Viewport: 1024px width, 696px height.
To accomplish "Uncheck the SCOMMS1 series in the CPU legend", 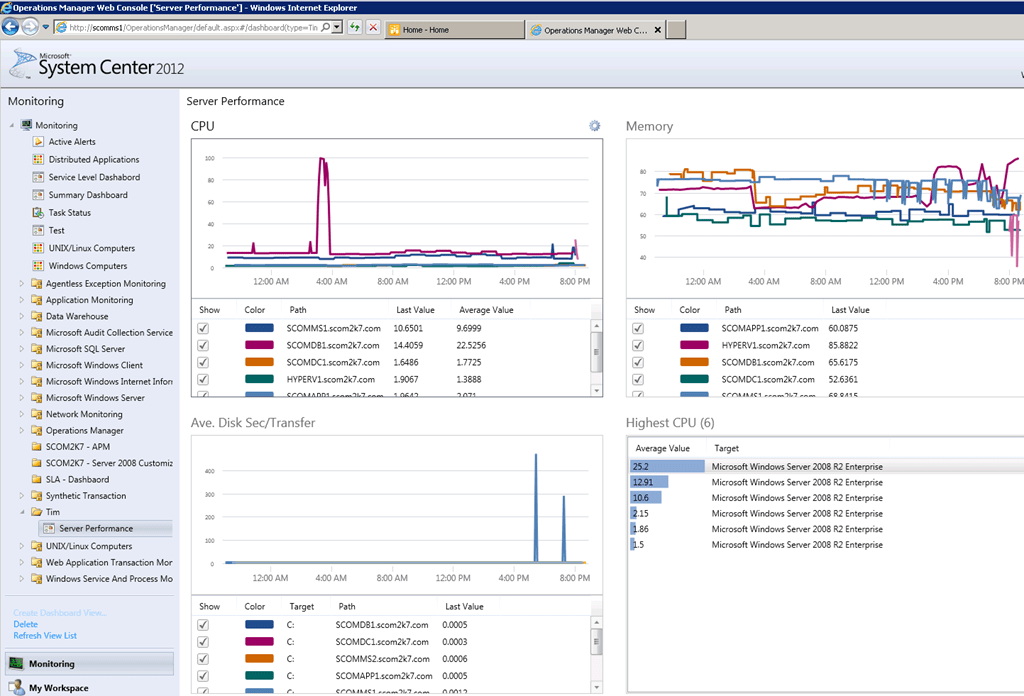I will 203,328.
